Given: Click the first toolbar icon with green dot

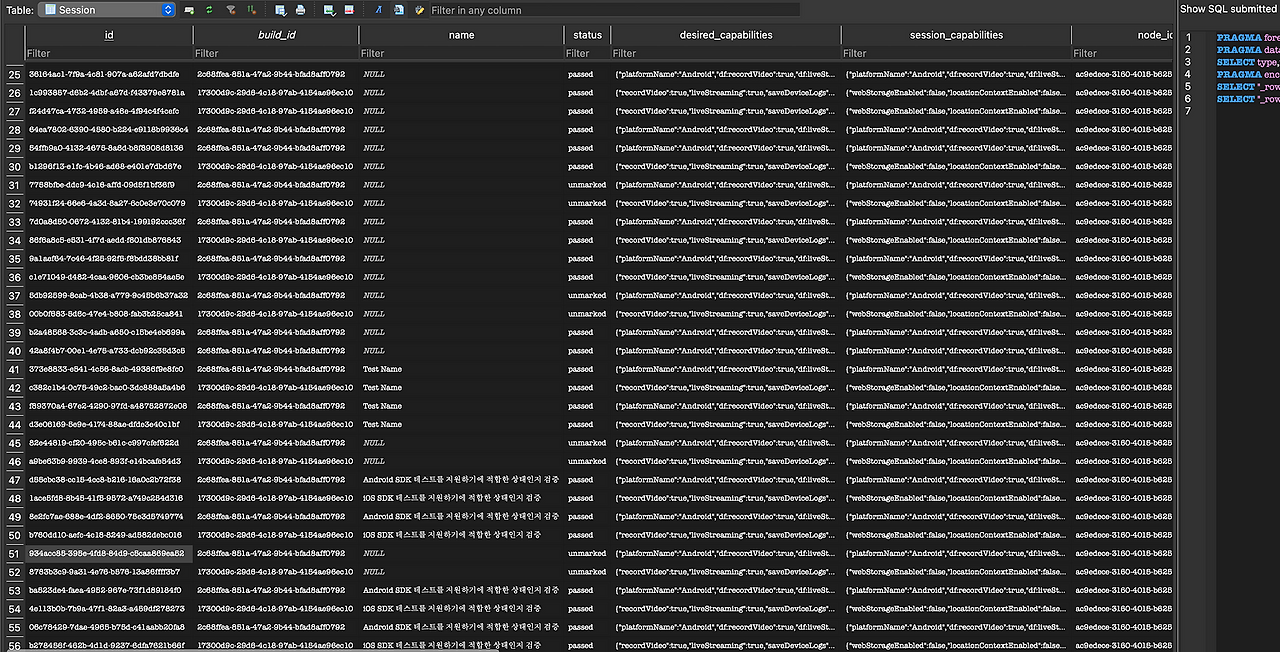Looking at the screenshot, I should (189, 10).
